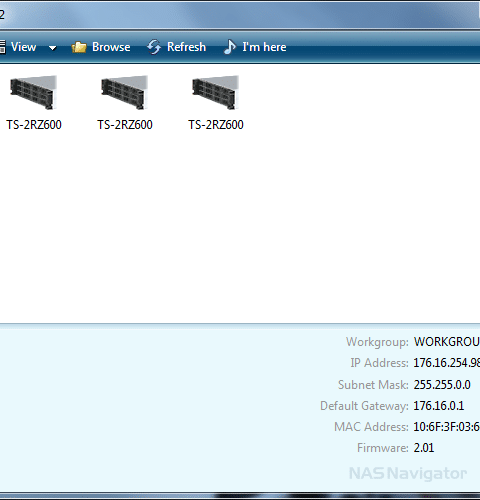Click the Browse folder icon
This screenshot has width=480, height=500.
click(x=79, y=47)
